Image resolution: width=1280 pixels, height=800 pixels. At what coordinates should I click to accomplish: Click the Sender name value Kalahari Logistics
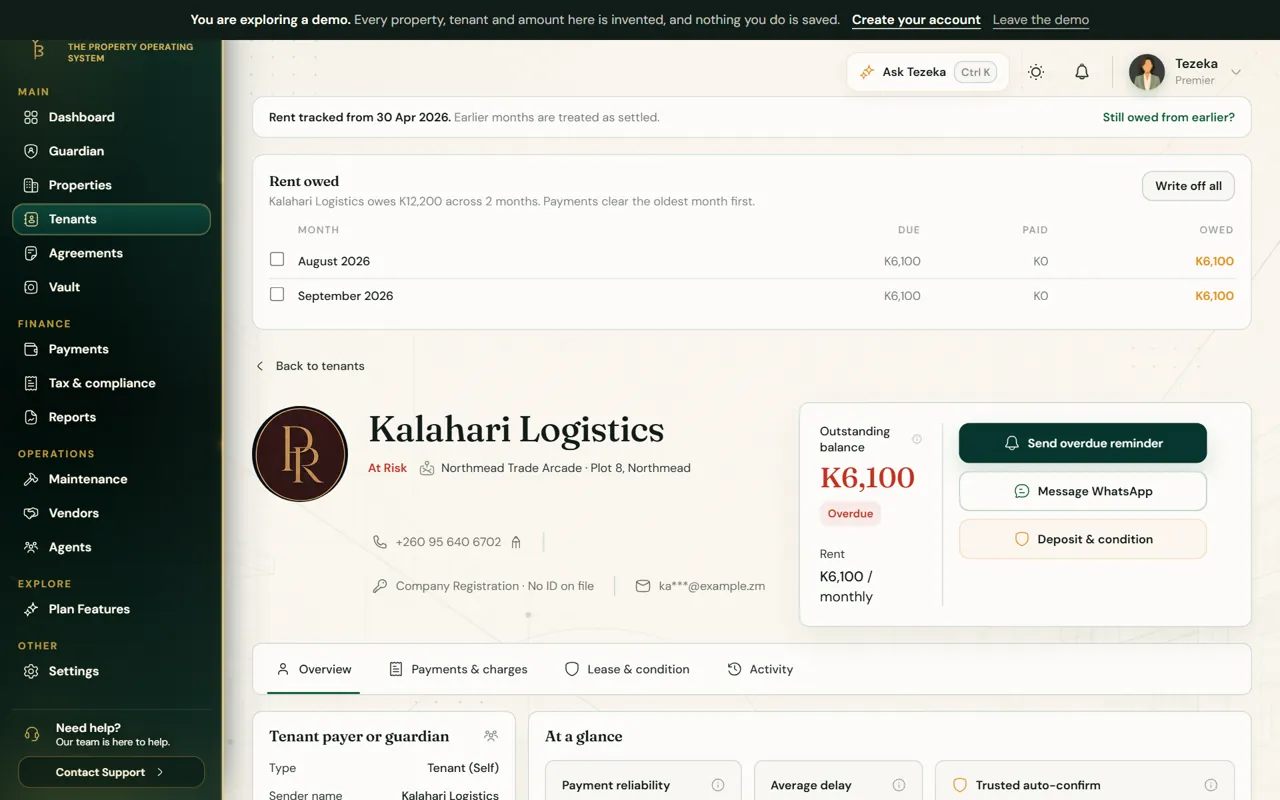(x=450, y=796)
